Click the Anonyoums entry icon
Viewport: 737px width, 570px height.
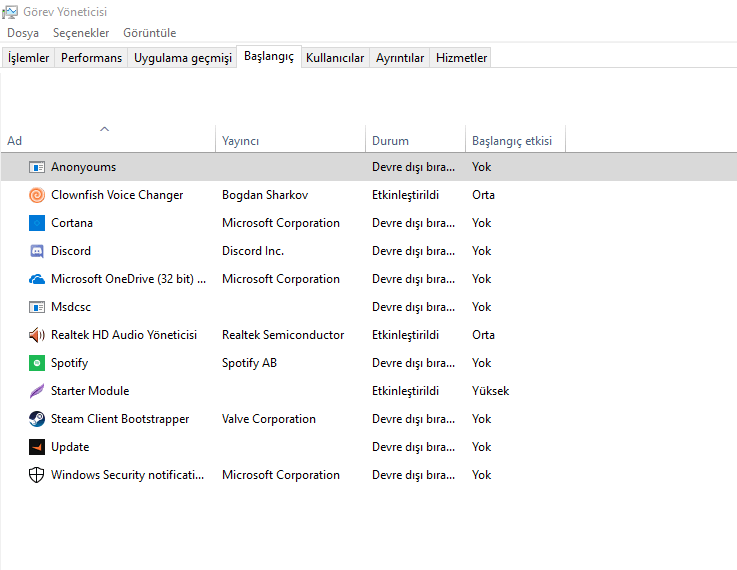pos(37,167)
